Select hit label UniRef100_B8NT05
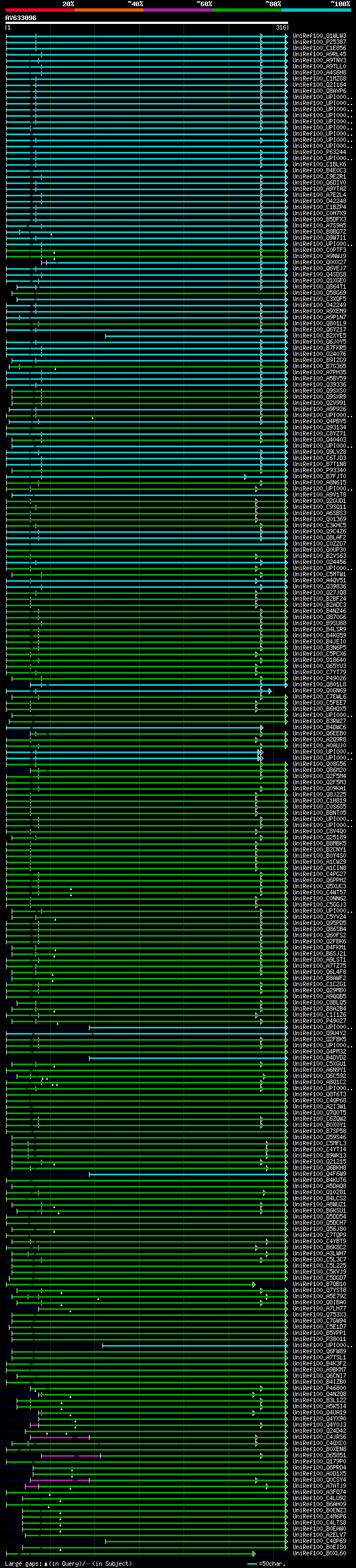The width and height of the screenshot is (356, 1568). pos(319,813)
